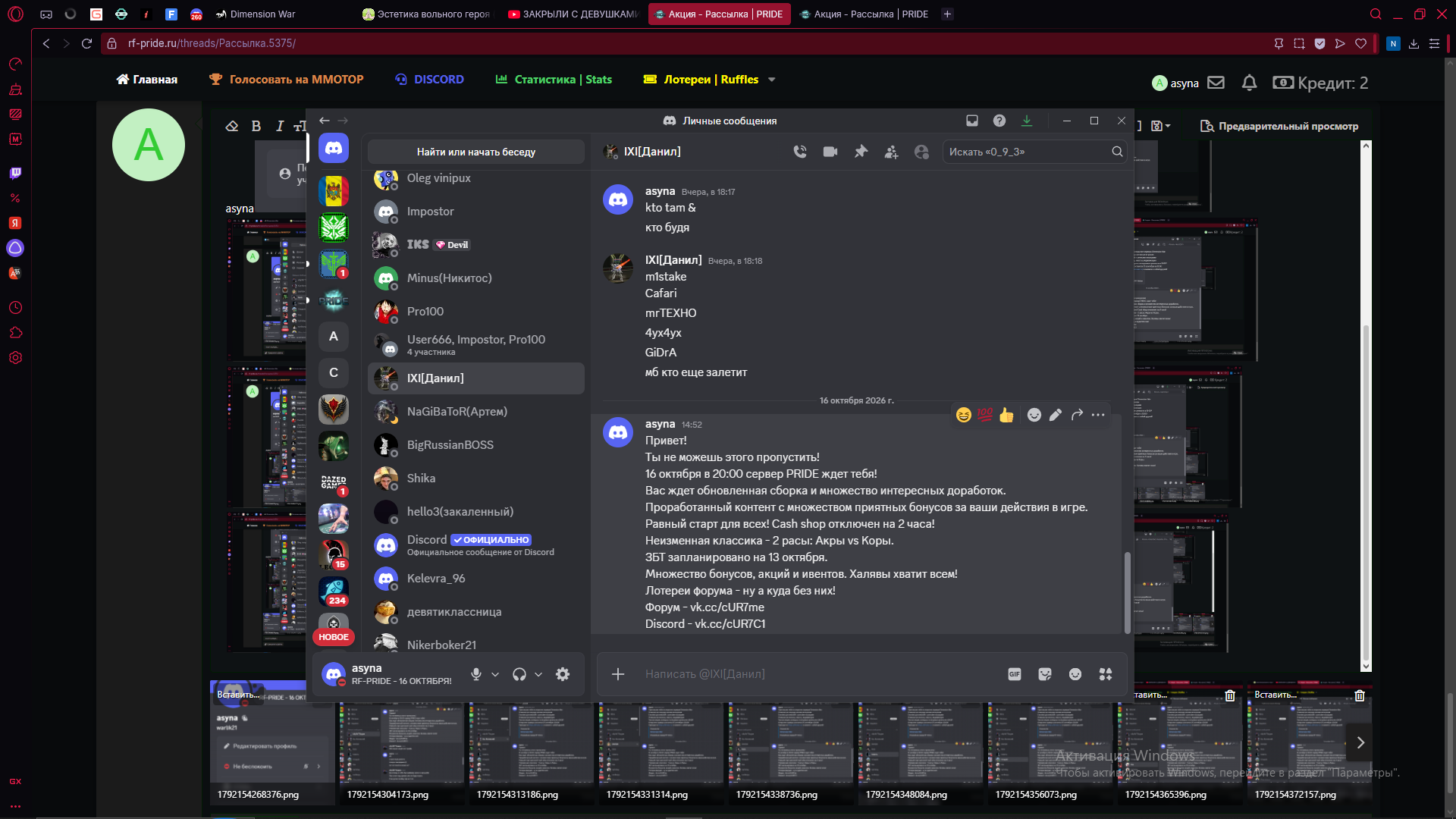
Task: Open the Лотереи | Ruffles dropdown arrow
Action: [772, 80]
